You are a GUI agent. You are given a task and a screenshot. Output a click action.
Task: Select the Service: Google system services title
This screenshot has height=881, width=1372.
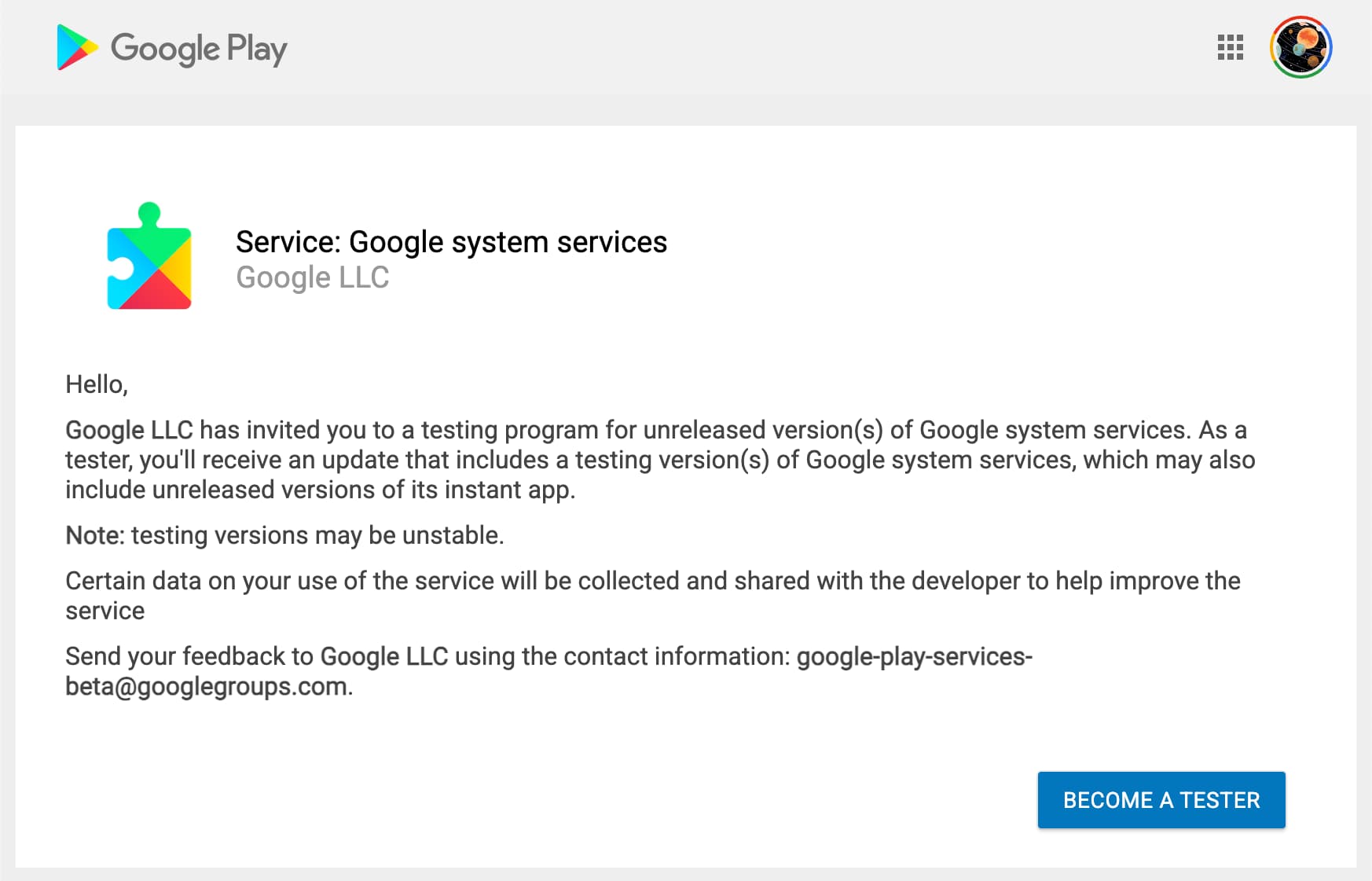pos(451,242)
